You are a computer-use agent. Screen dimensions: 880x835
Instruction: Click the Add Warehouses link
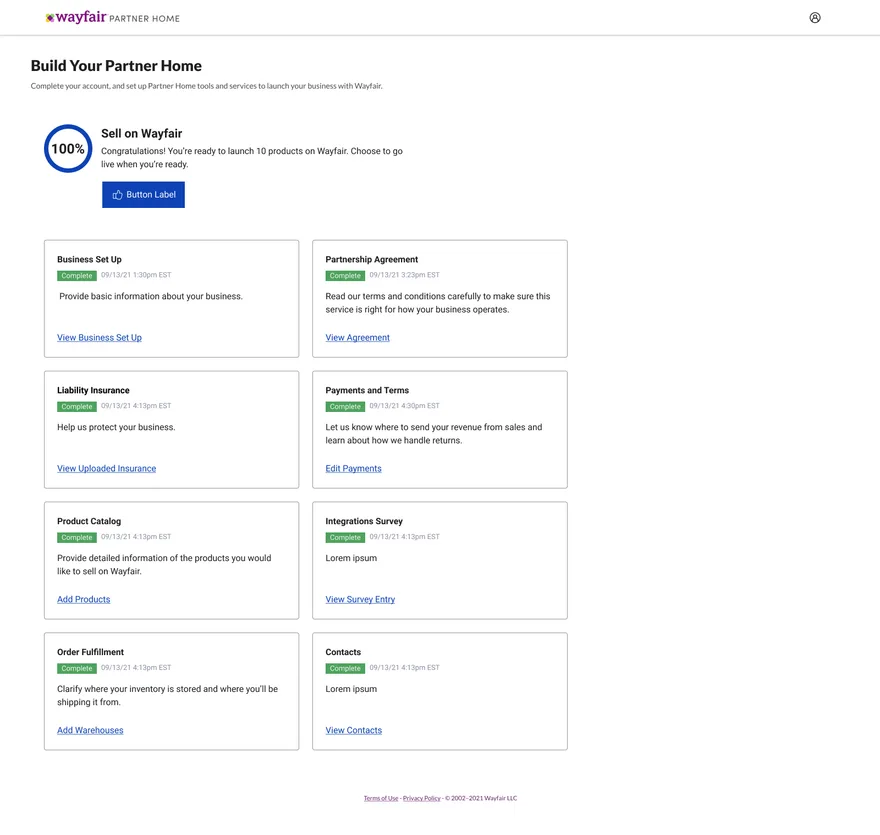coord(90,730)
